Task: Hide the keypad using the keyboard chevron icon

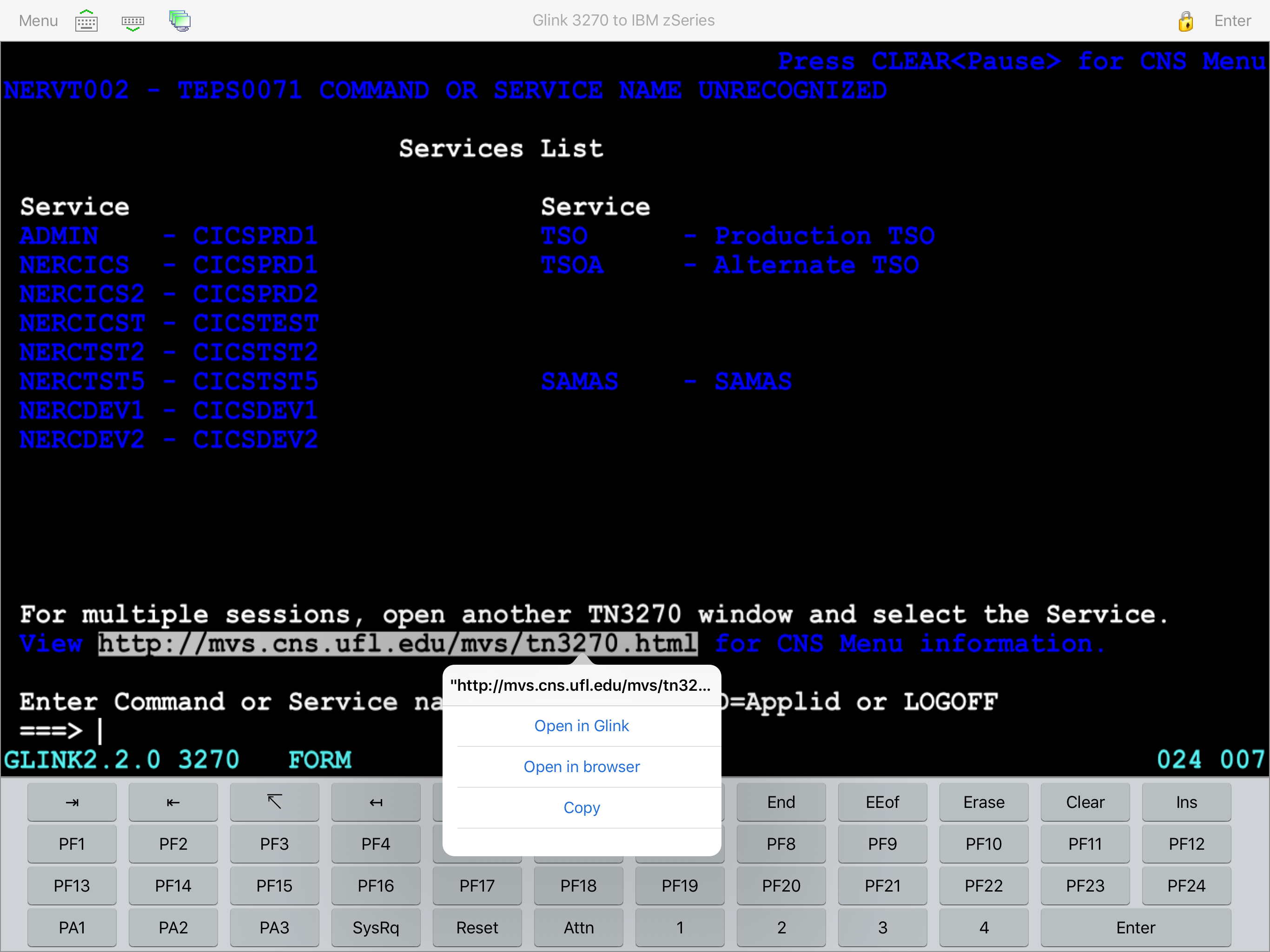Action: click(132, 20)
